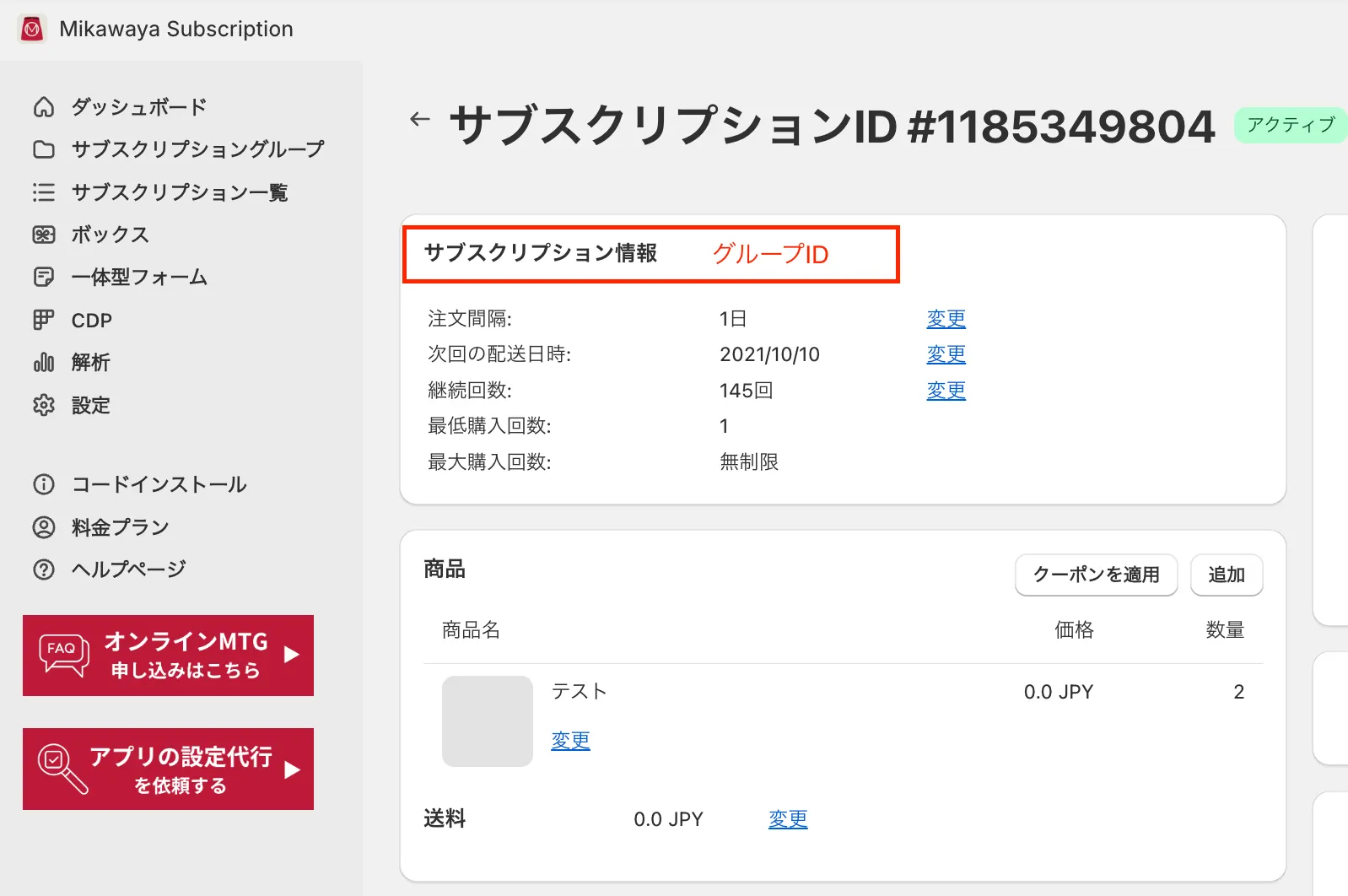Click the box icon in sidebar
The image size is (1348, 896).
point(44,235)
